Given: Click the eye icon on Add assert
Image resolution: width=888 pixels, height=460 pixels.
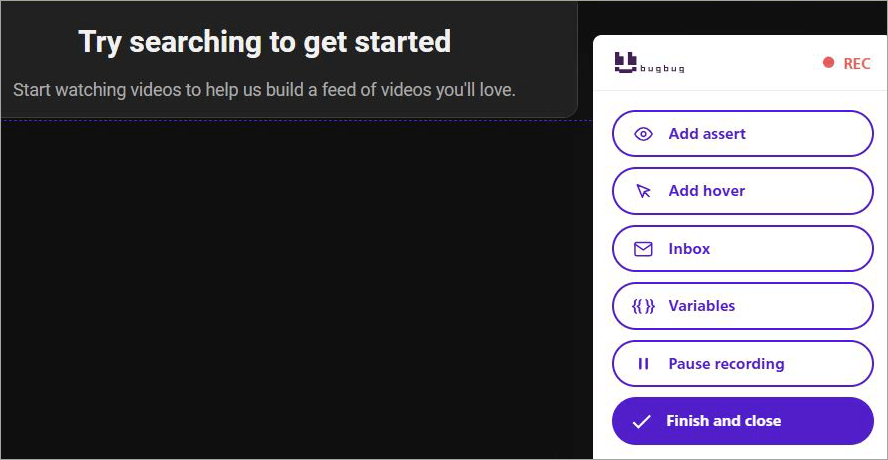Looking at the screenshot, I should [x=644, y=134].
